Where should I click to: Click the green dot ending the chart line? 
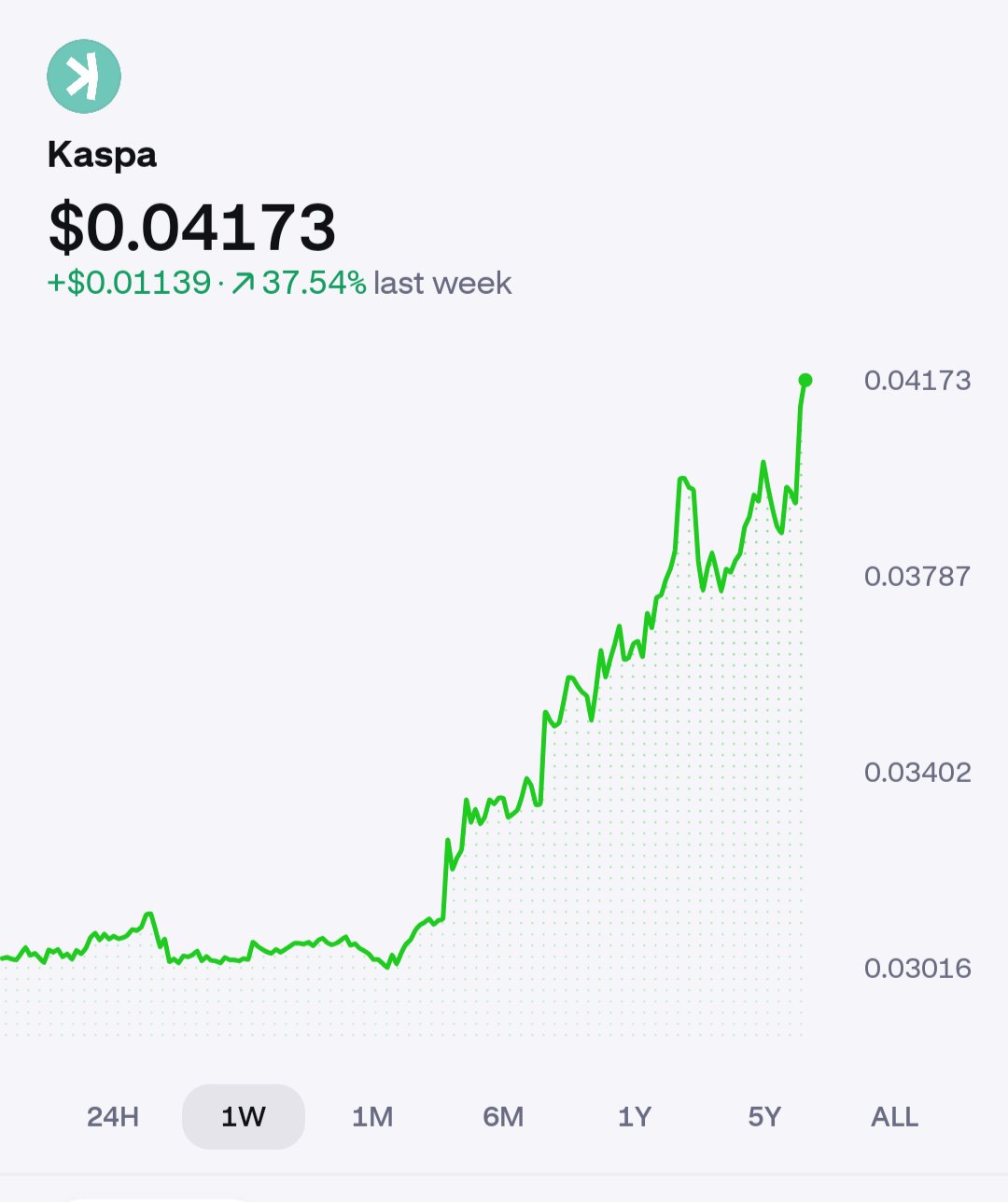pos(805,380)
